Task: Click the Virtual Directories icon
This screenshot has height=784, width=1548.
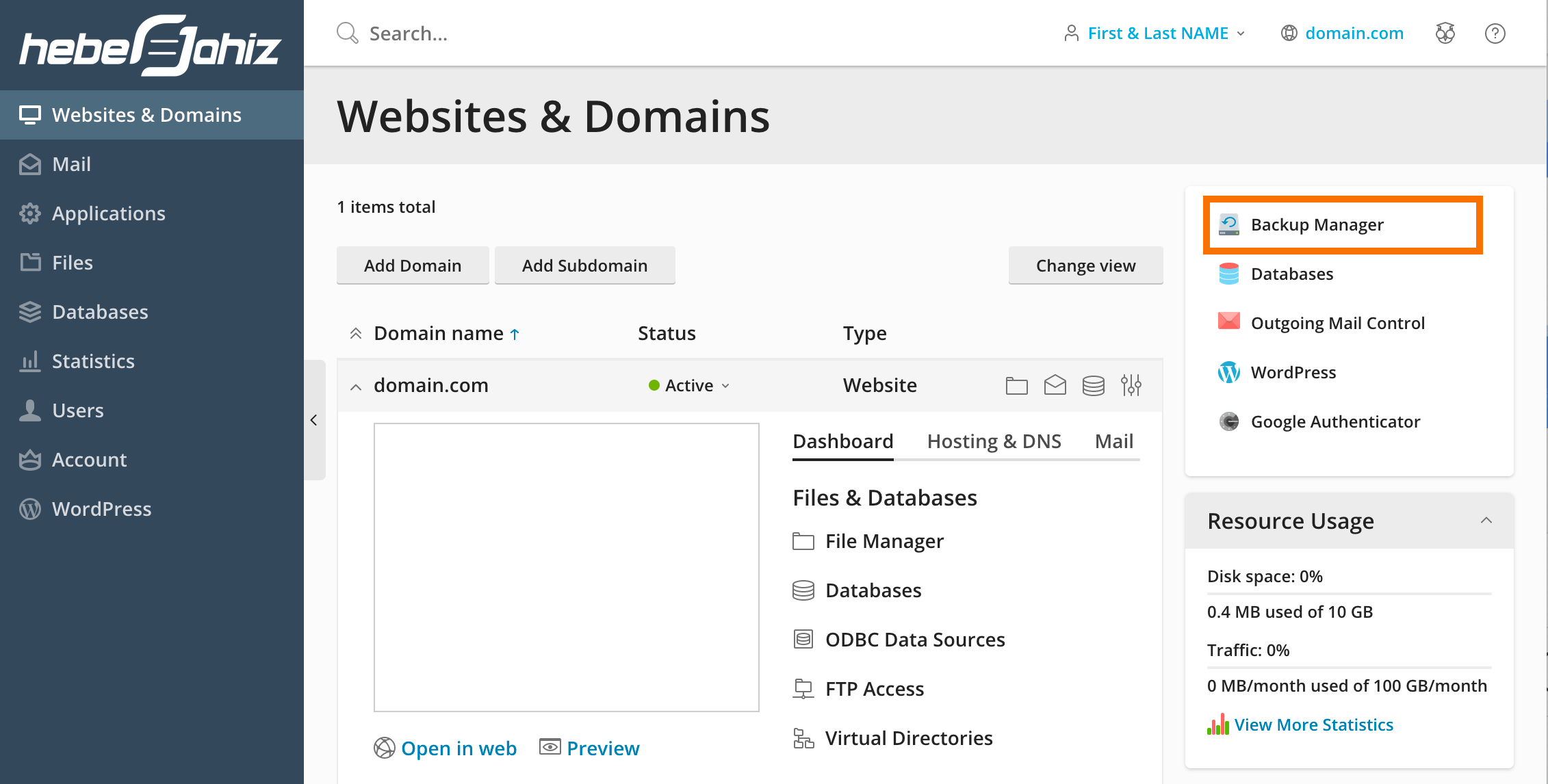Action: pyautogui.click(x=803, y=738)
